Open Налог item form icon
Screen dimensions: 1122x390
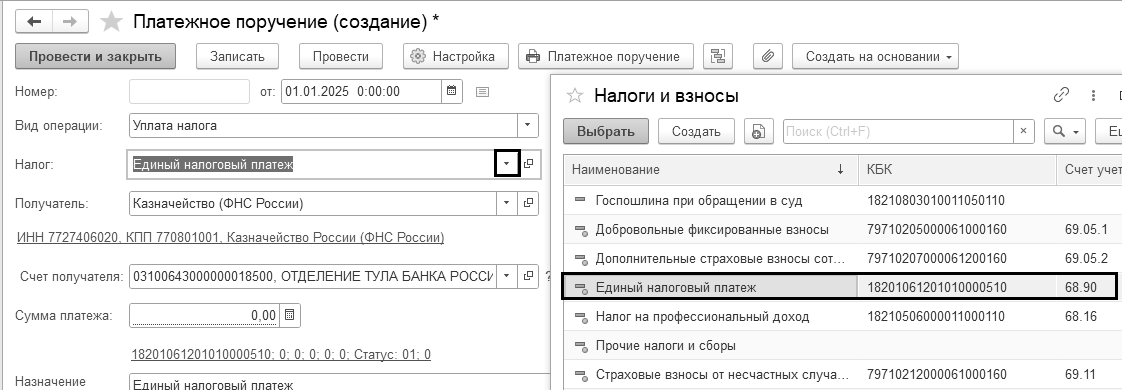pos(529,164)
